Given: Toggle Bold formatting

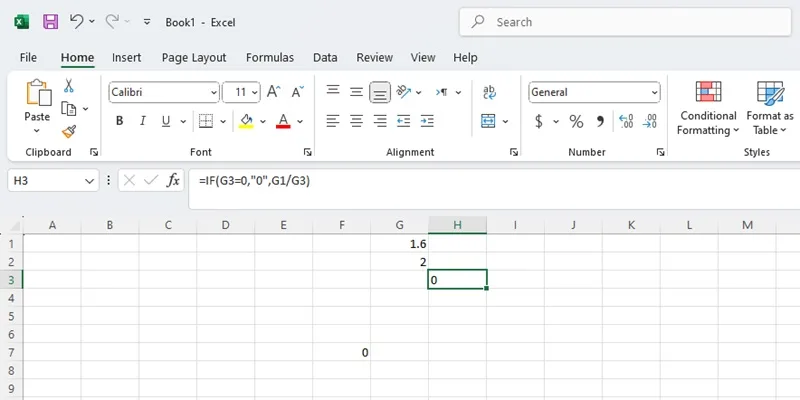Looking at the screenshot, I should 119,121.
